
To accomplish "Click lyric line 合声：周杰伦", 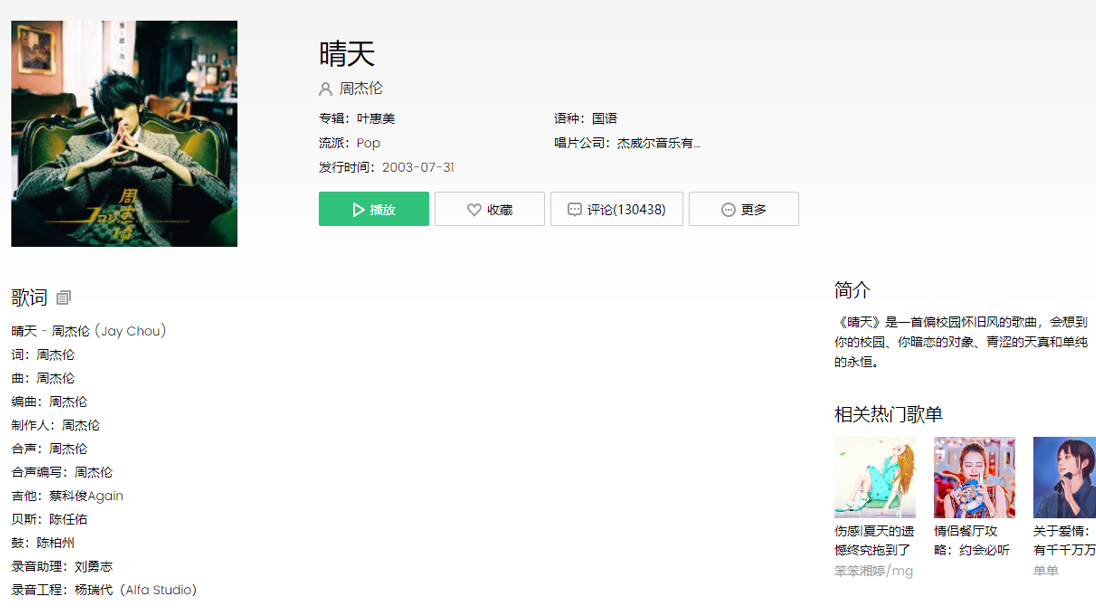I will pyautogui.click(x=49, y=449).
